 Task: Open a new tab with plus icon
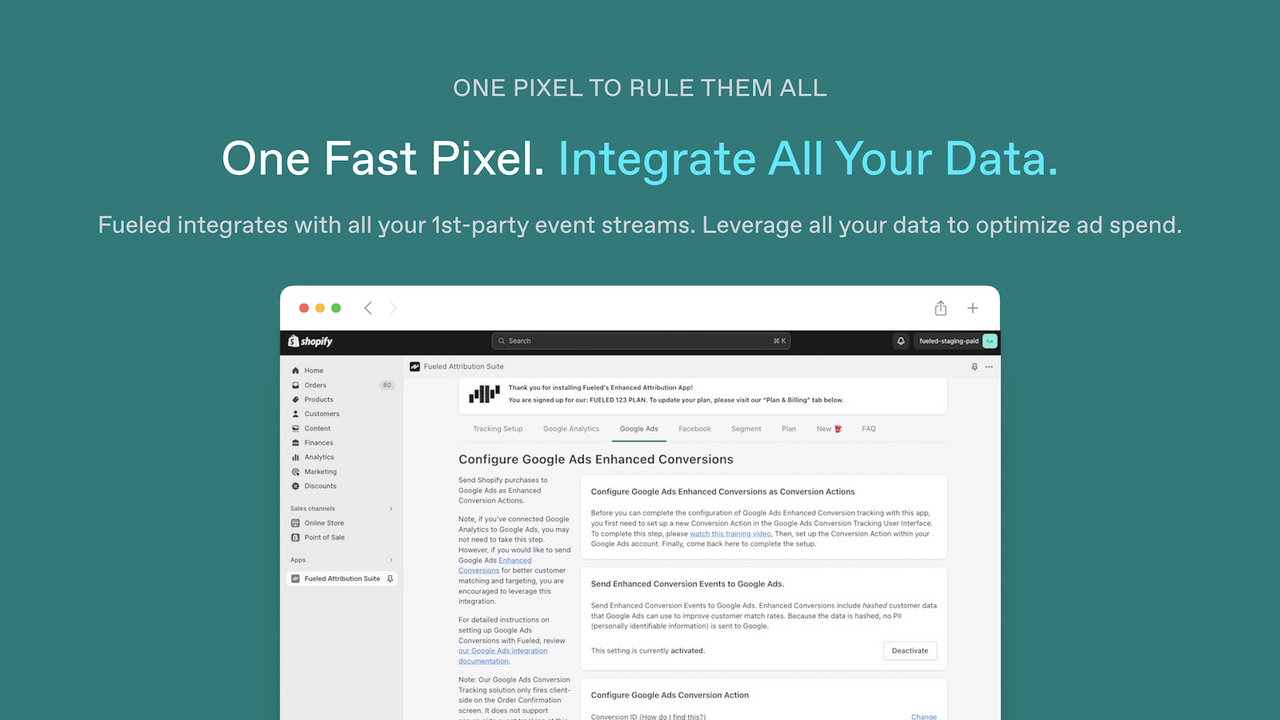pyautogui.click(x=972, y=308)
